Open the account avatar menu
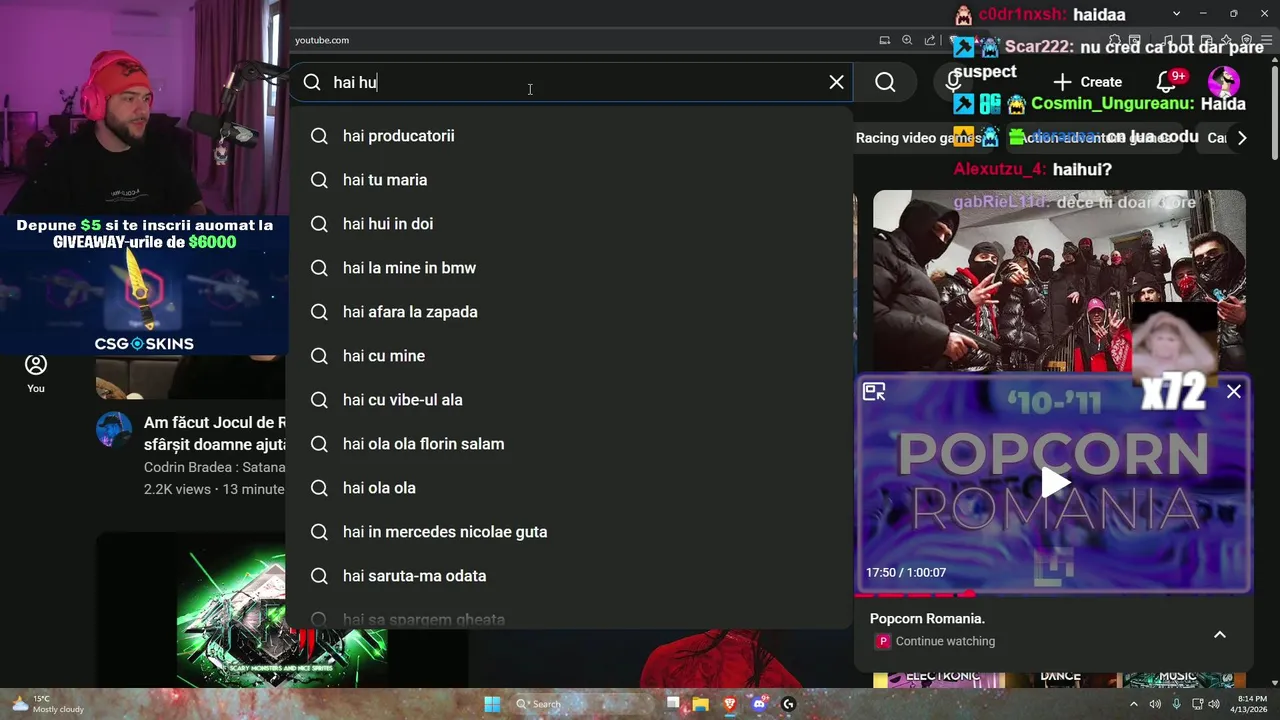 pos(1223,82)
